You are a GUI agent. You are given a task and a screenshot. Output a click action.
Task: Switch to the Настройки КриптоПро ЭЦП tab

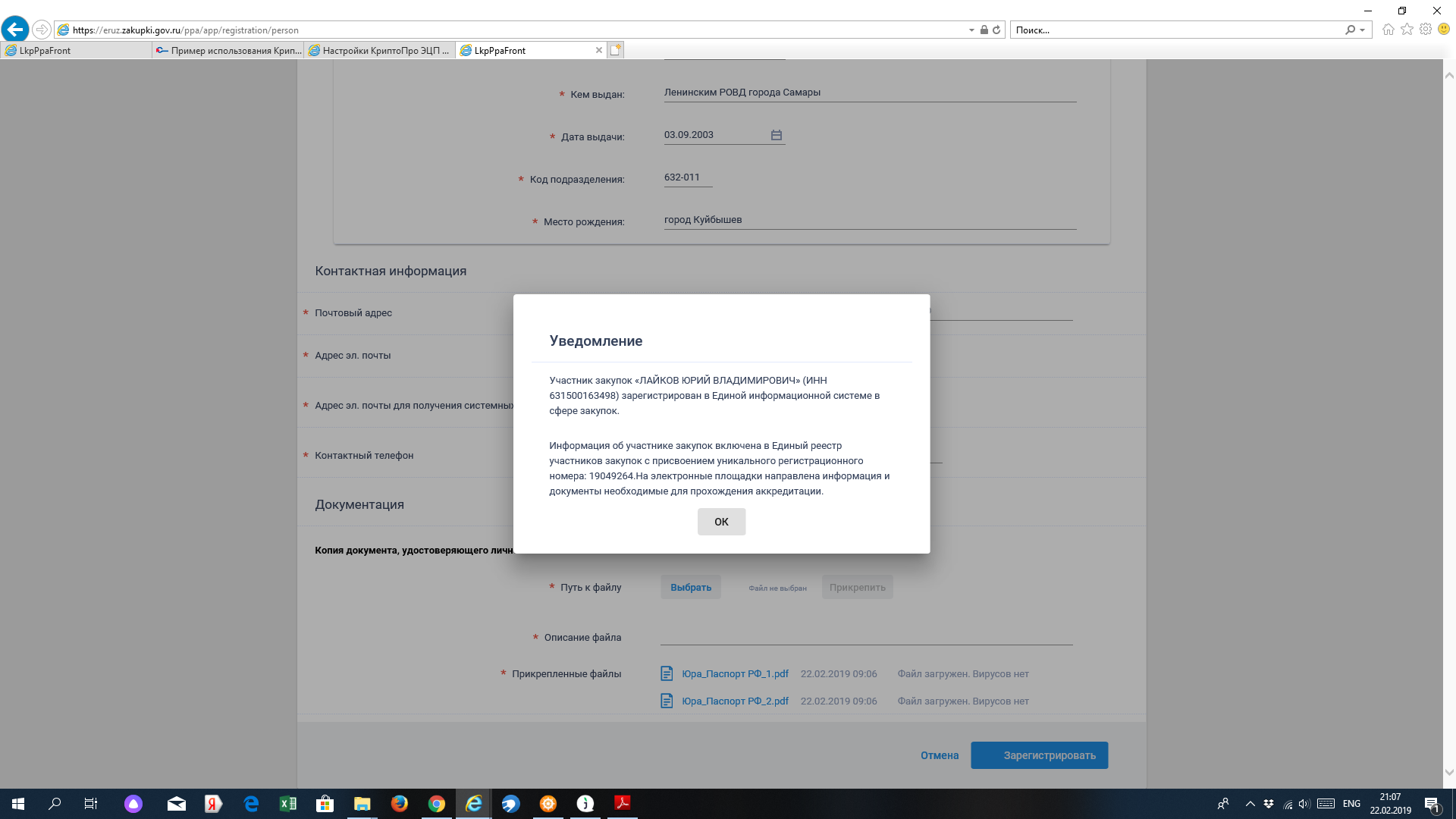pyautogui.click(x=379, y=50)
